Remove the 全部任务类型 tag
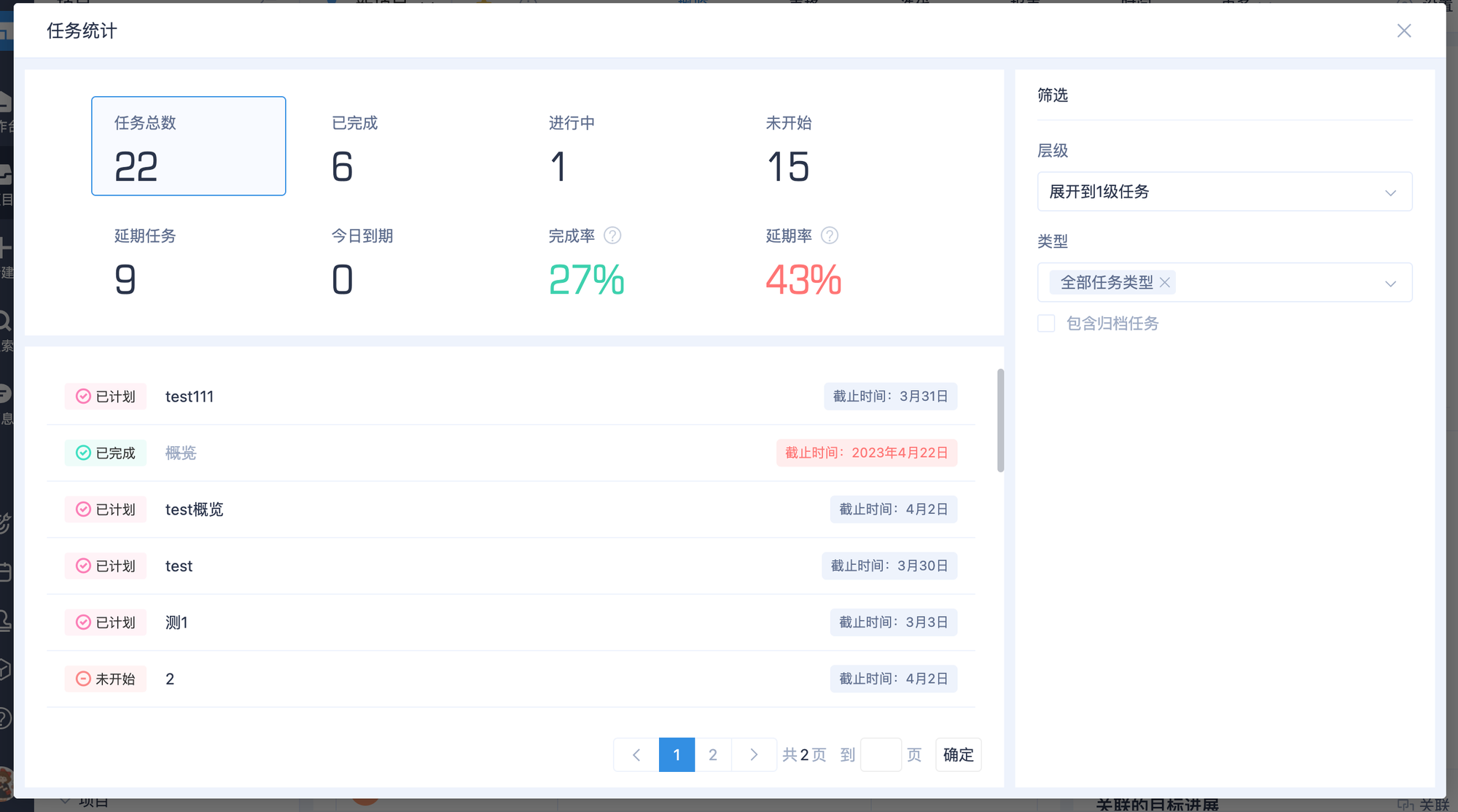Image resolution: width=1458 pixels, height=812 pixels. pyautogui.click(x=1165, y=283)
